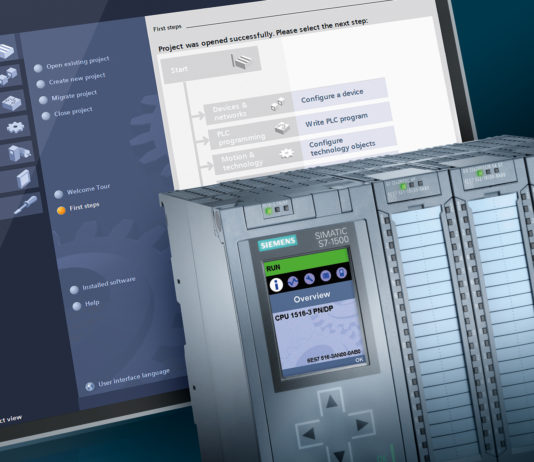Open the Help entry
The width and height of the screenshot is (534, 462).
pos(86,304)
